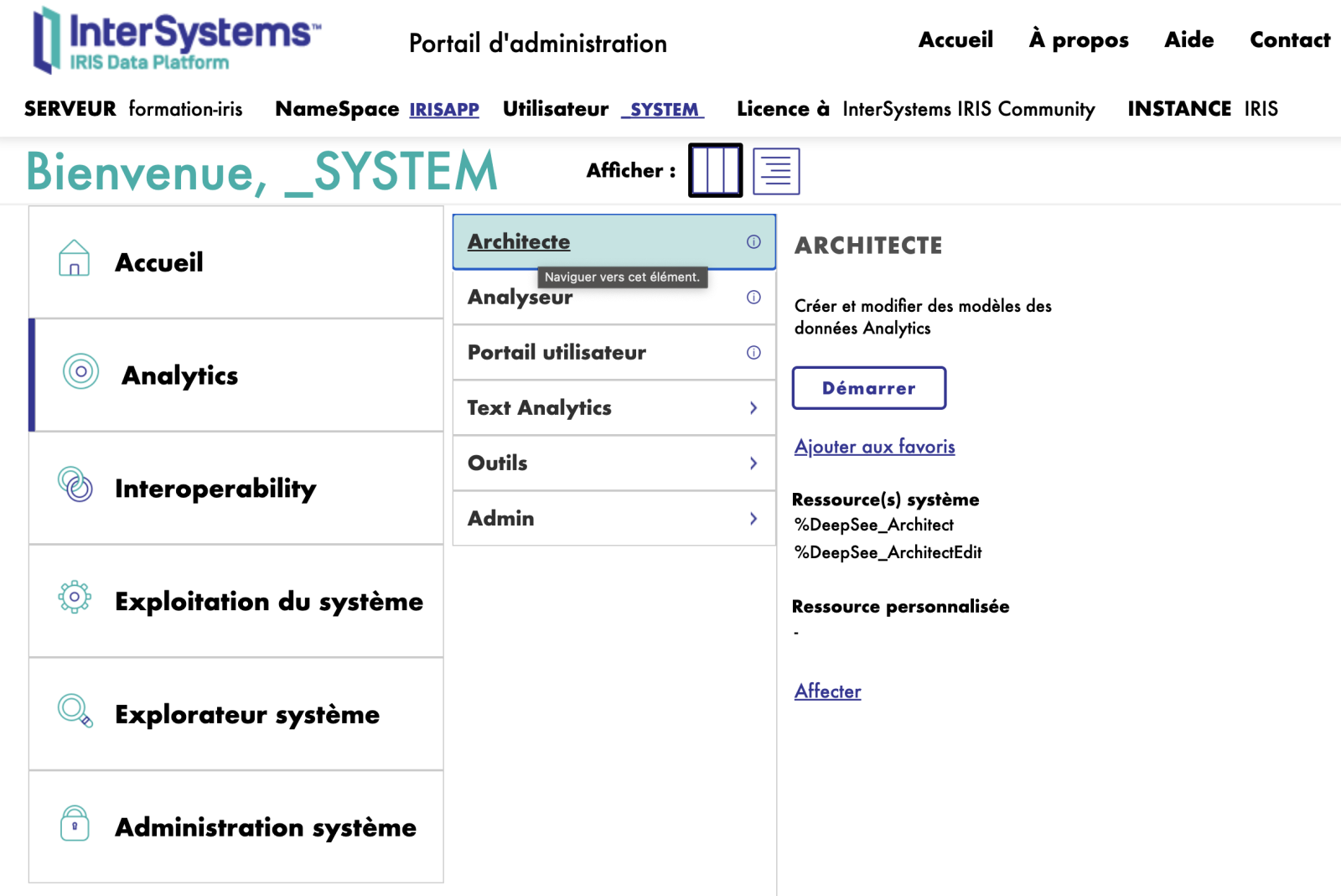Click the Explorateur système magnifier icon
Screen dimensions: 1341x896
pos(75,711)
